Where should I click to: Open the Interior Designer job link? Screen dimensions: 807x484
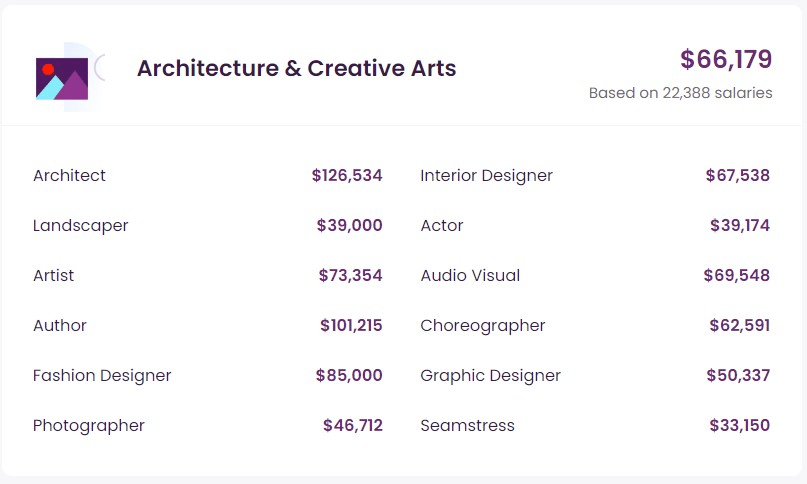(x=486, y=176)
